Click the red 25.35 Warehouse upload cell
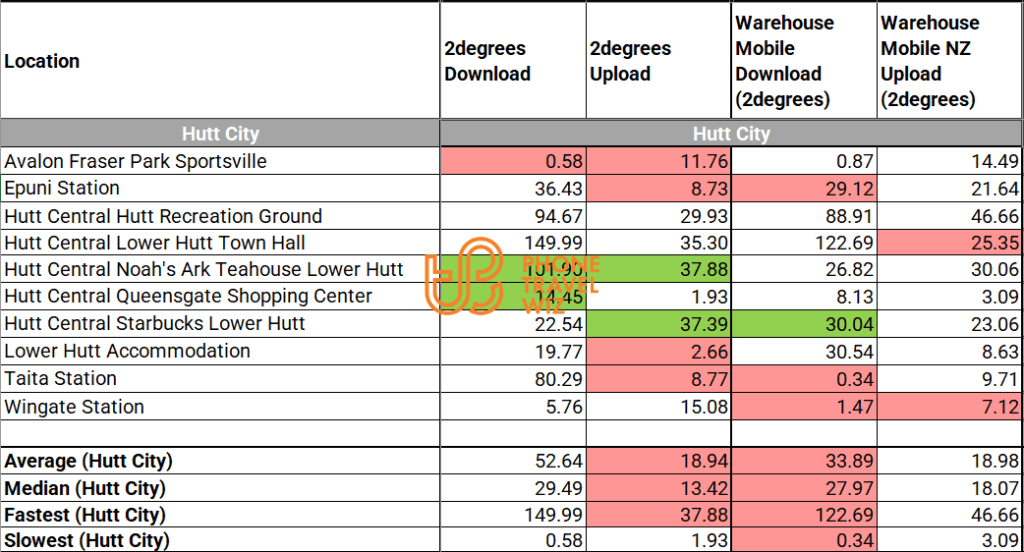The image size is (1024, 552). [x=950, y=243]
